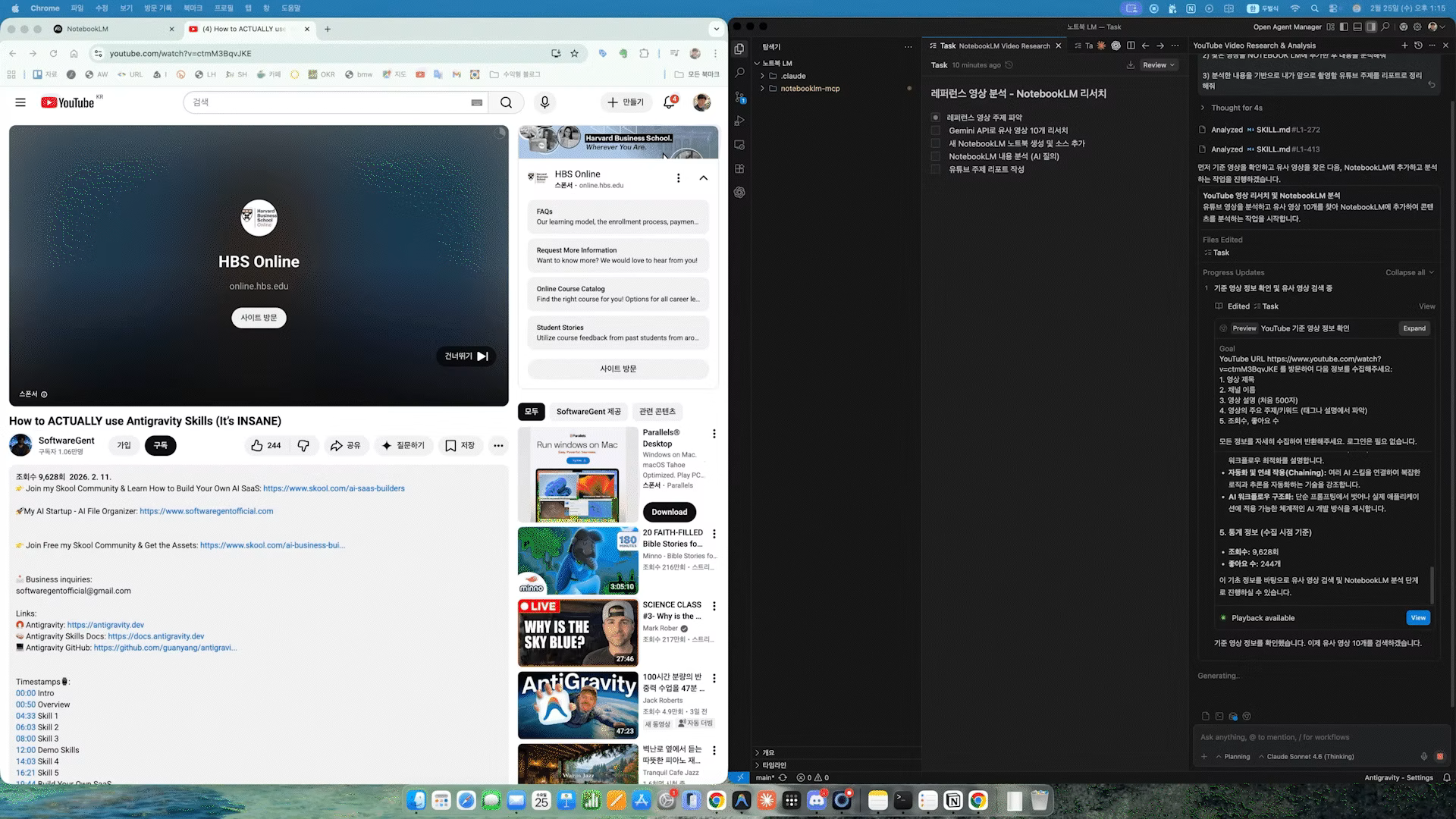Like the video with thumbs-up
The width and height of the screenshot is (1456, 819).
pyautogui.click(x=266, y=445)
